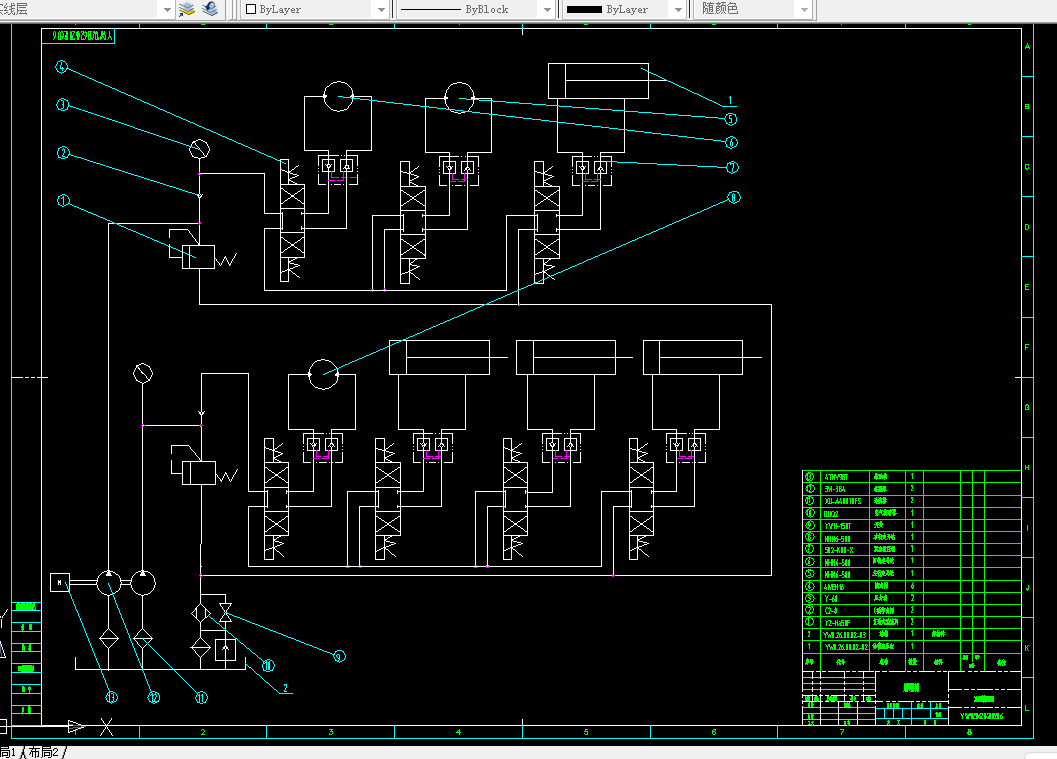The width and height of the screenshot is (1057, 759).
Task: Select balloon number 11 at the bottom
Action: (x=202, y=698)
